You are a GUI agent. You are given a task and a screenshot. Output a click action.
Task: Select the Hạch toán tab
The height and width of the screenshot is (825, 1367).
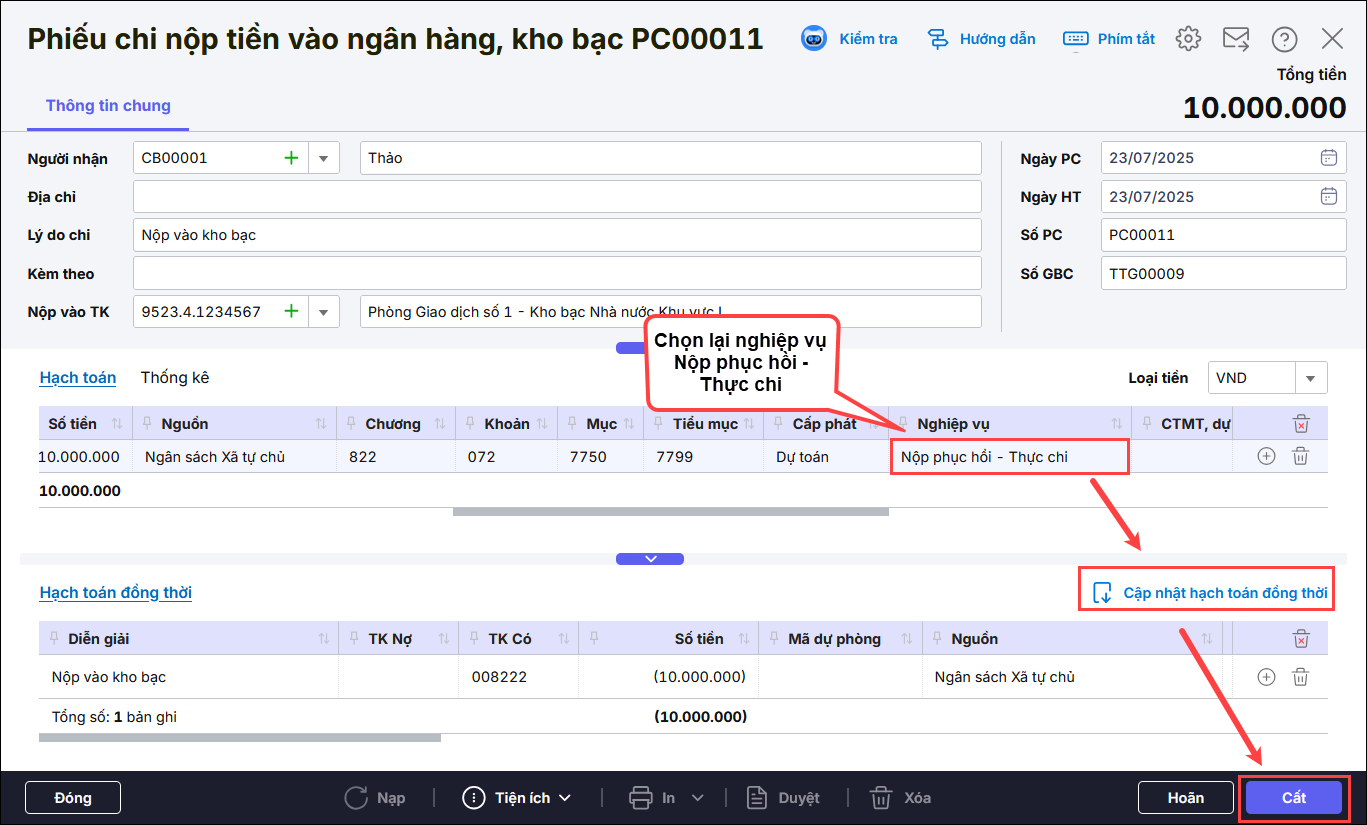[x=78, y=378]
